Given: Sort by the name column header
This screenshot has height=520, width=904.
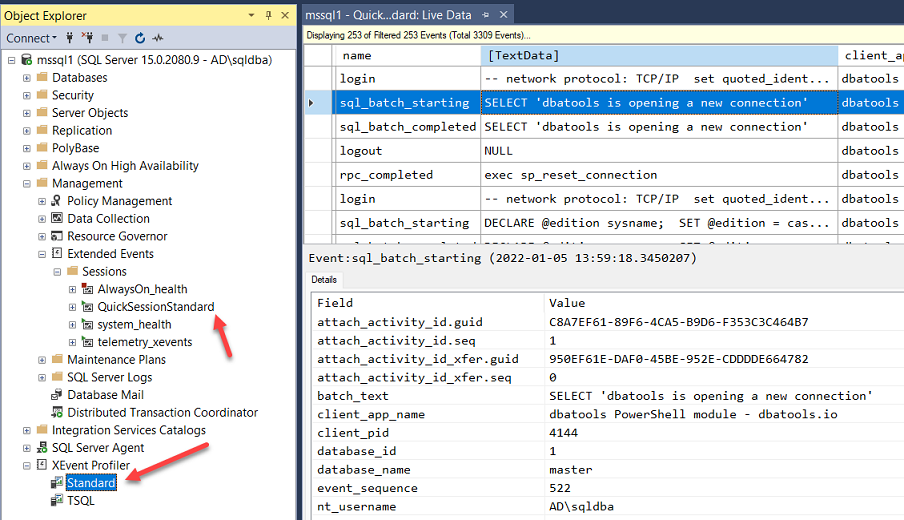Looking at the screenshot, I should coord(406,56).
